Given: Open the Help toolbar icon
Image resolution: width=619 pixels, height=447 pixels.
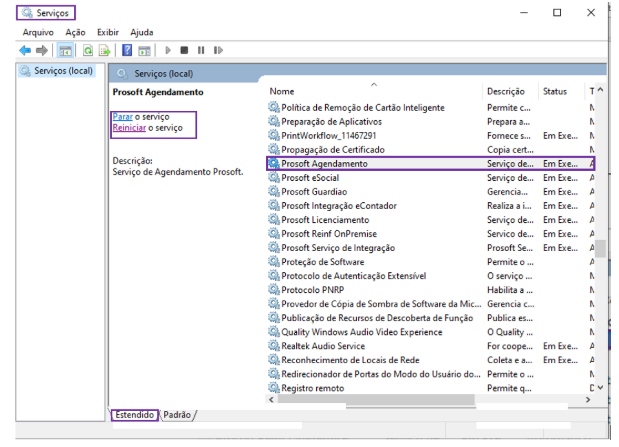Looking at the screenshot, I should [127, 50].
